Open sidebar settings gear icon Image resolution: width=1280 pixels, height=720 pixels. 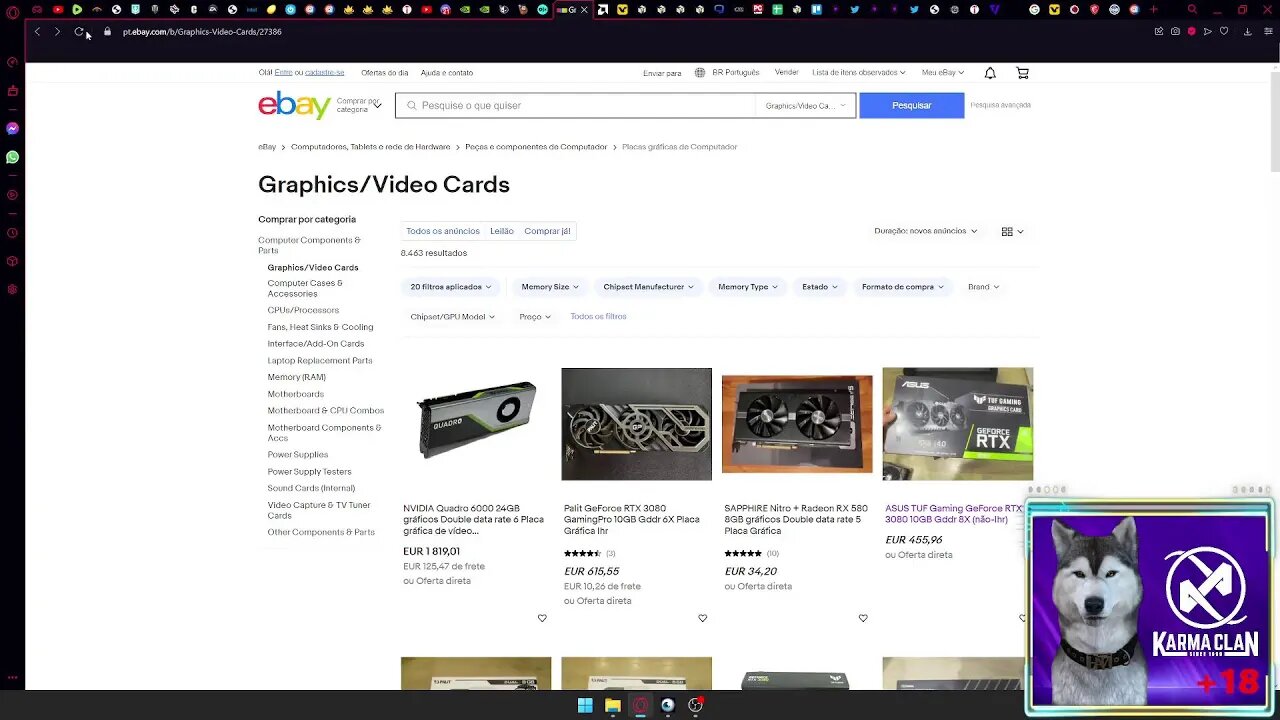[12, 289]
